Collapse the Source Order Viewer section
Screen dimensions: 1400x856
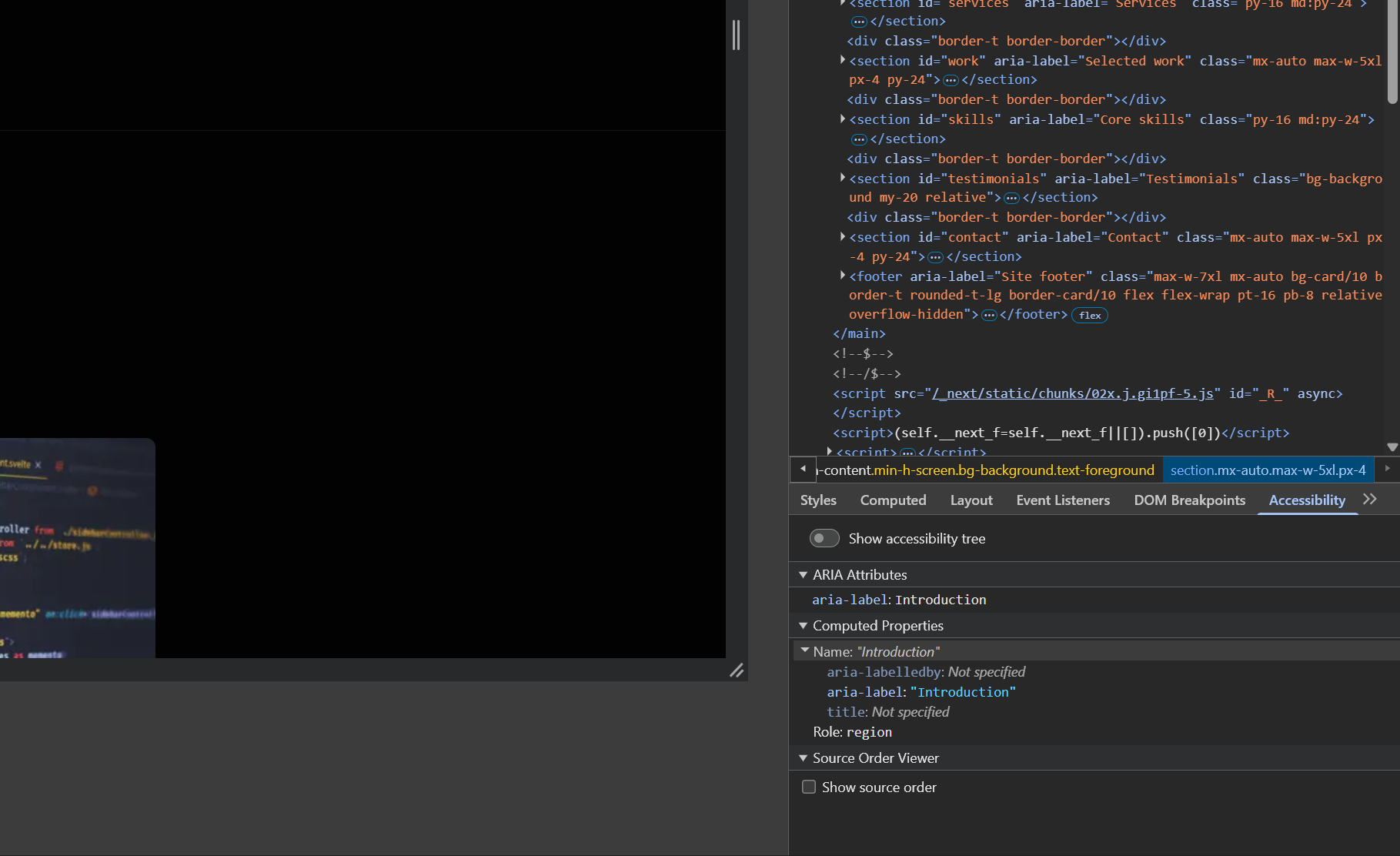803,757
